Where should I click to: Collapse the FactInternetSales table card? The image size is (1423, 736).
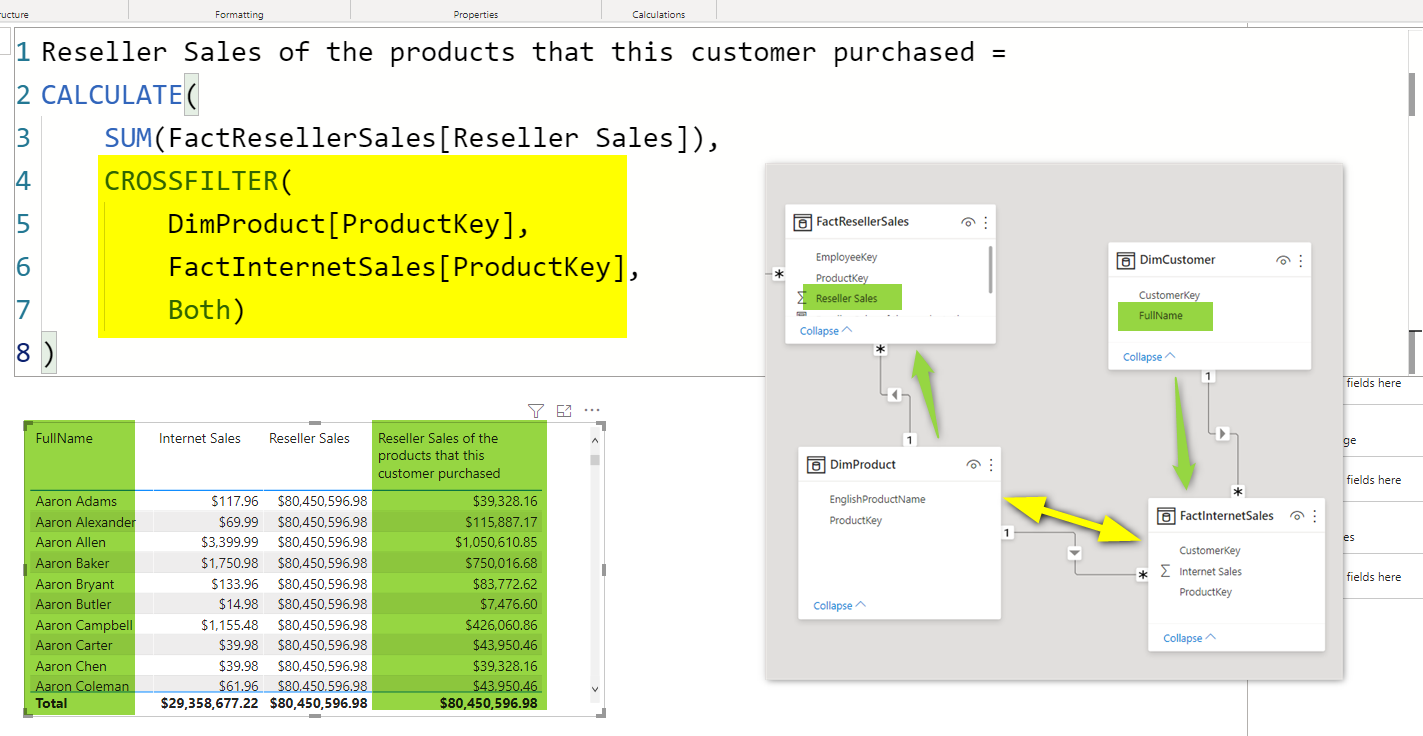[1188, 638]
